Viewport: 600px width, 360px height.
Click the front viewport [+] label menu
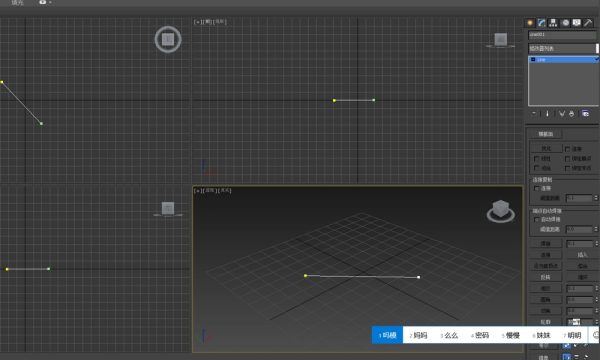click(197, 22)
